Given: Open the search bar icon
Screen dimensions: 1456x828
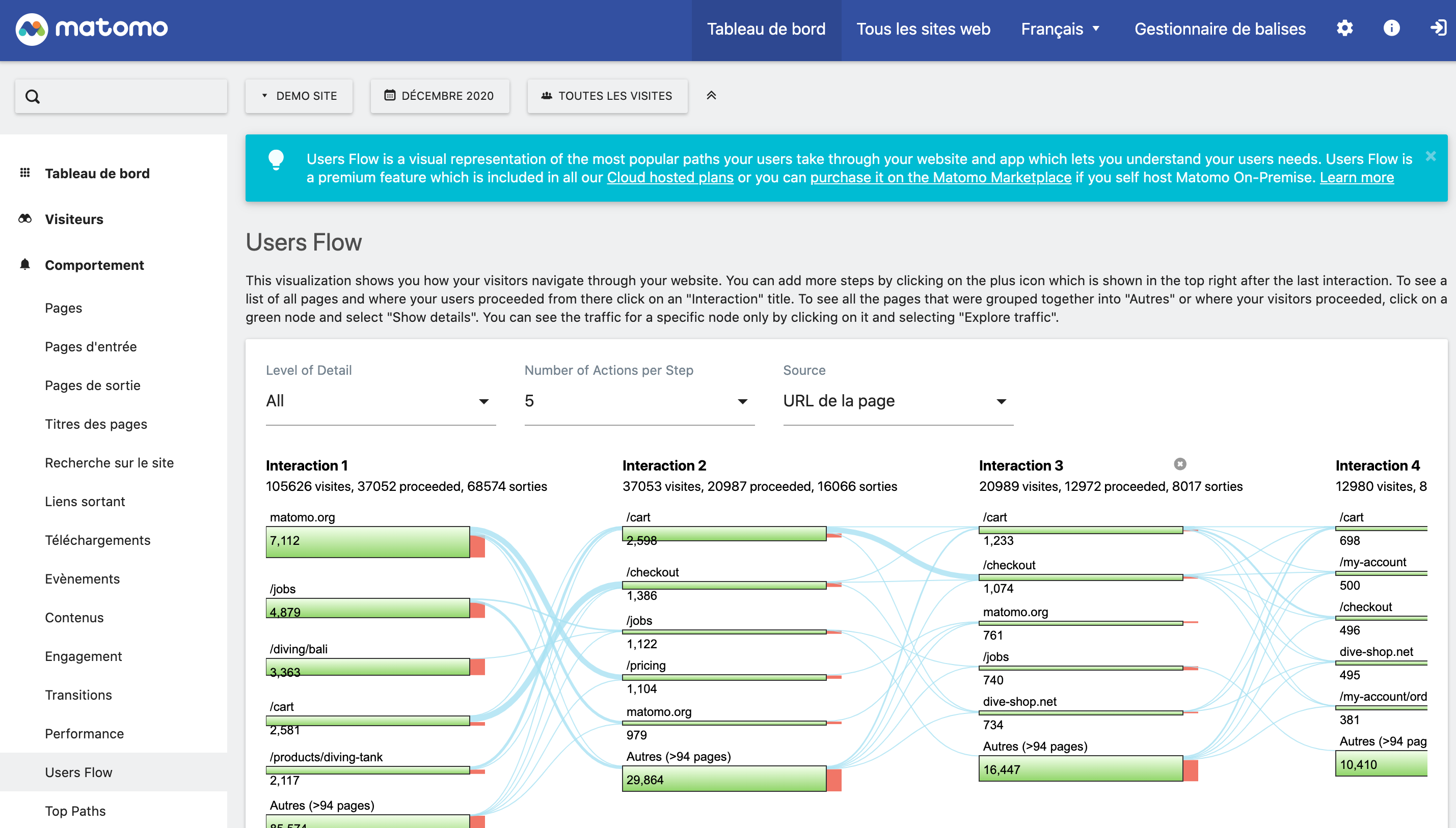Looking at the screenshot, I should coord(31,96).
